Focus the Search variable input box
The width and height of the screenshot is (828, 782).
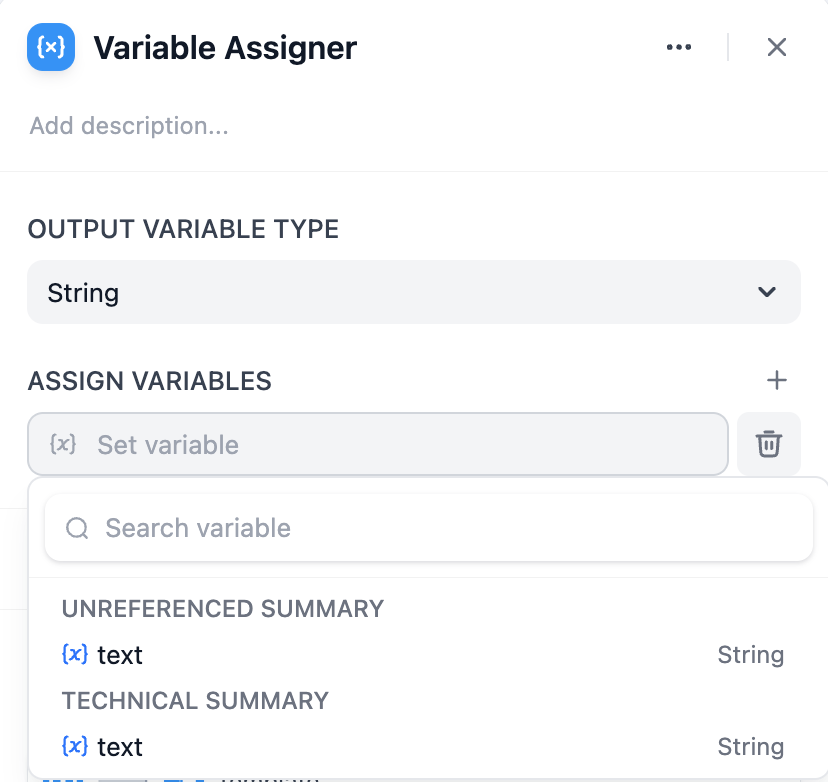click(x=440, y=528)
